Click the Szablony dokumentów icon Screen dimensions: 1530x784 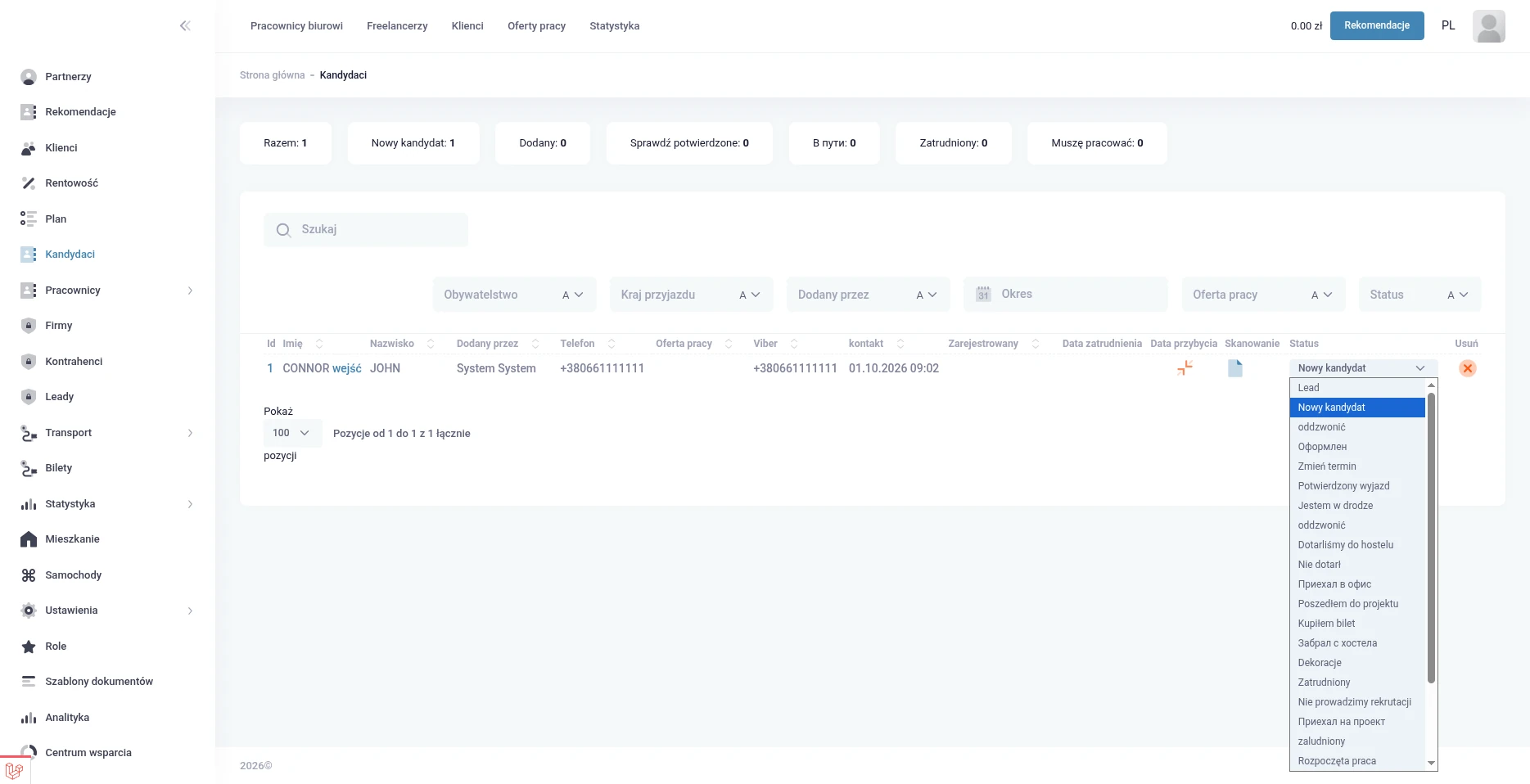tap(29, 682)
